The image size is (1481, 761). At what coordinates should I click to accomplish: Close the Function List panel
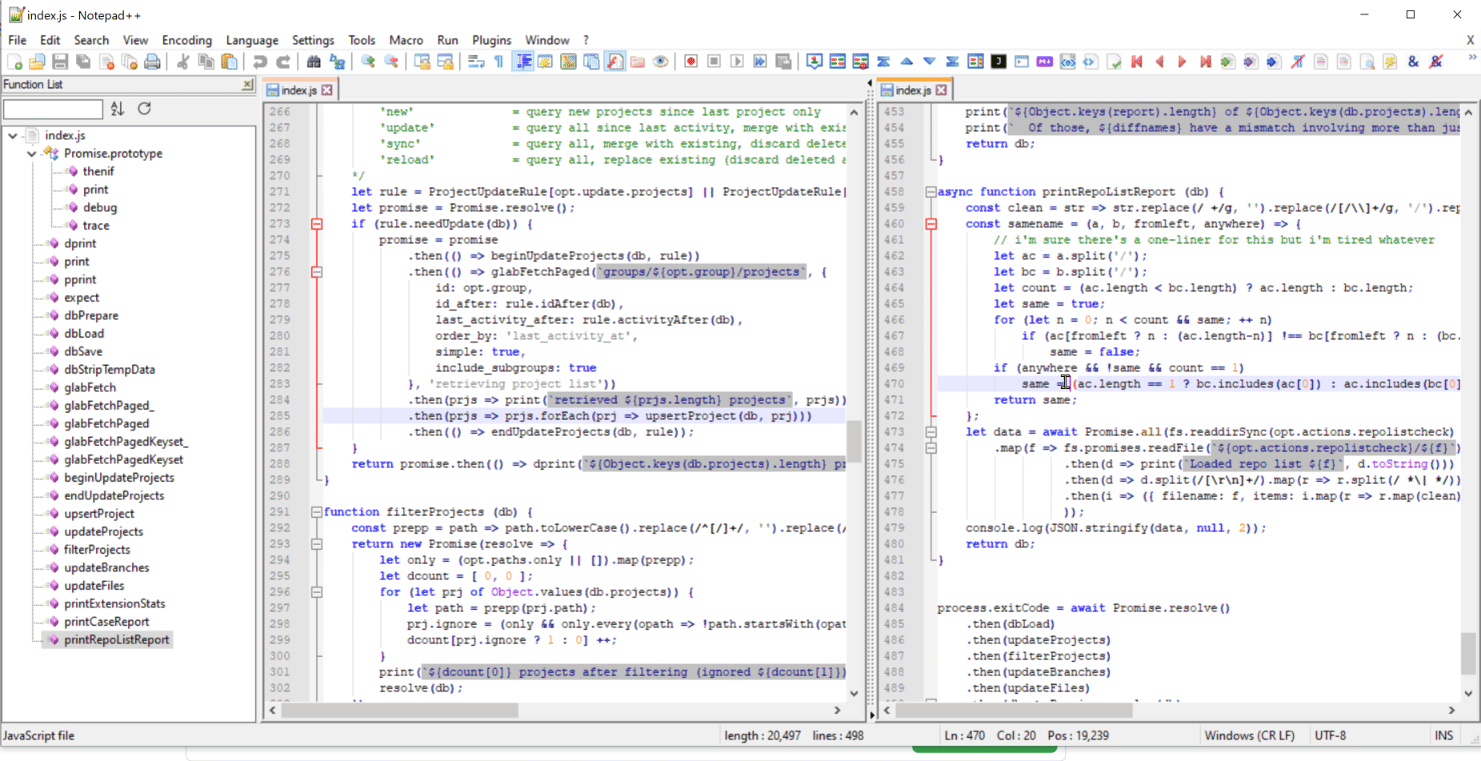(x=248, y=85)
